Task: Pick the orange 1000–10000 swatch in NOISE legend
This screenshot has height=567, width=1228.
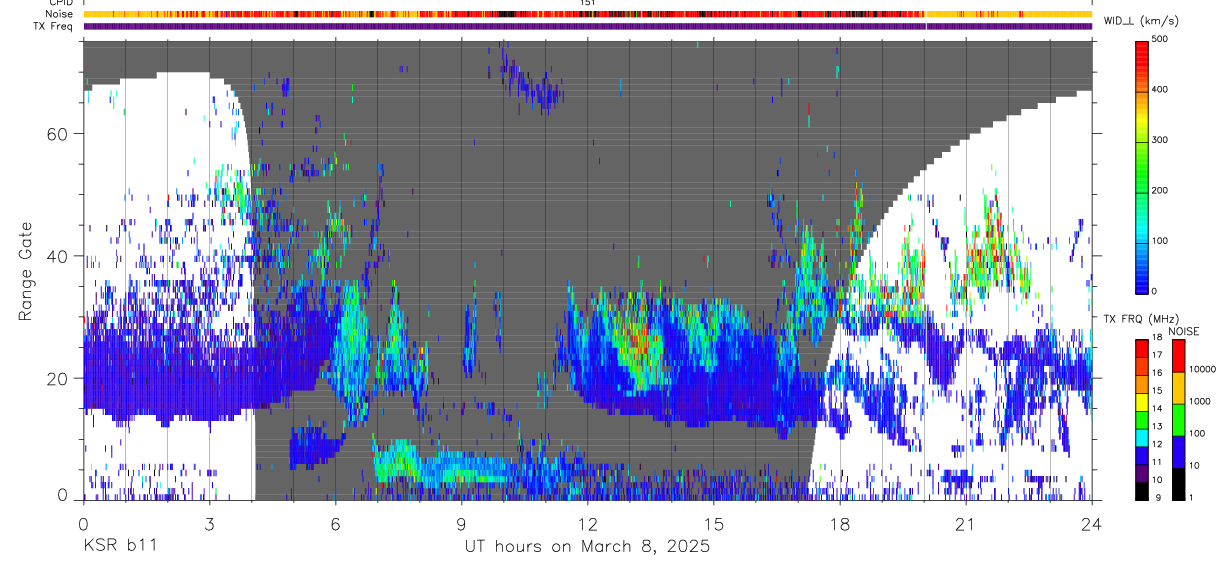Action: [1178, 388]
